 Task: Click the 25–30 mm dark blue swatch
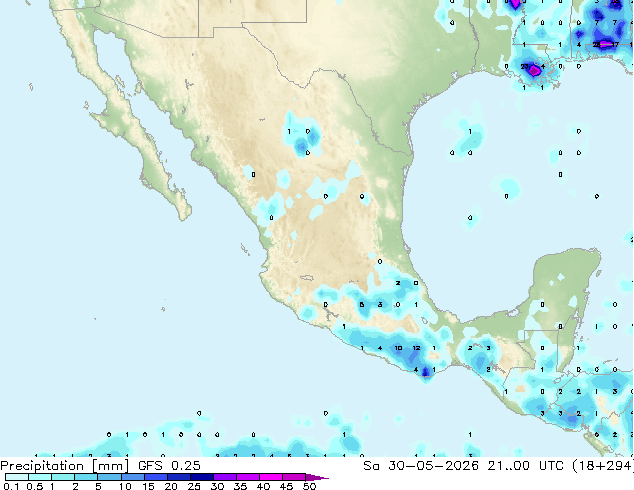point(201,477)
